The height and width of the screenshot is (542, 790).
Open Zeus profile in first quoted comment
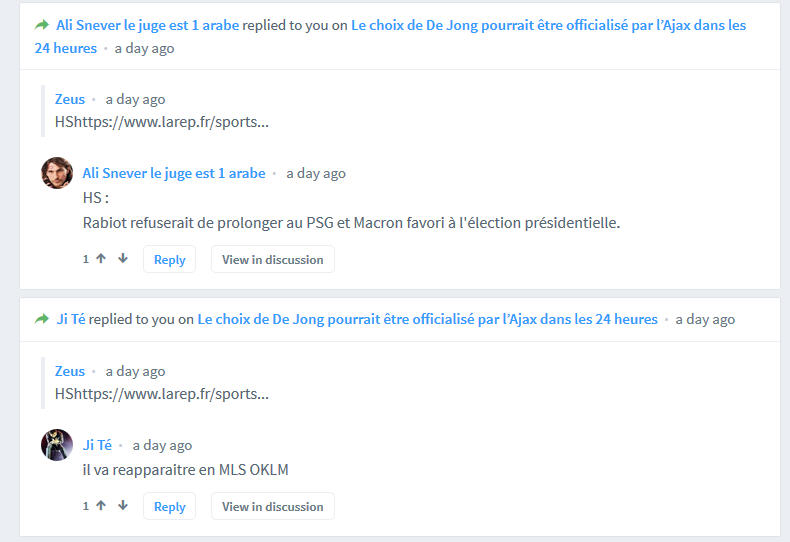(70, 99)
